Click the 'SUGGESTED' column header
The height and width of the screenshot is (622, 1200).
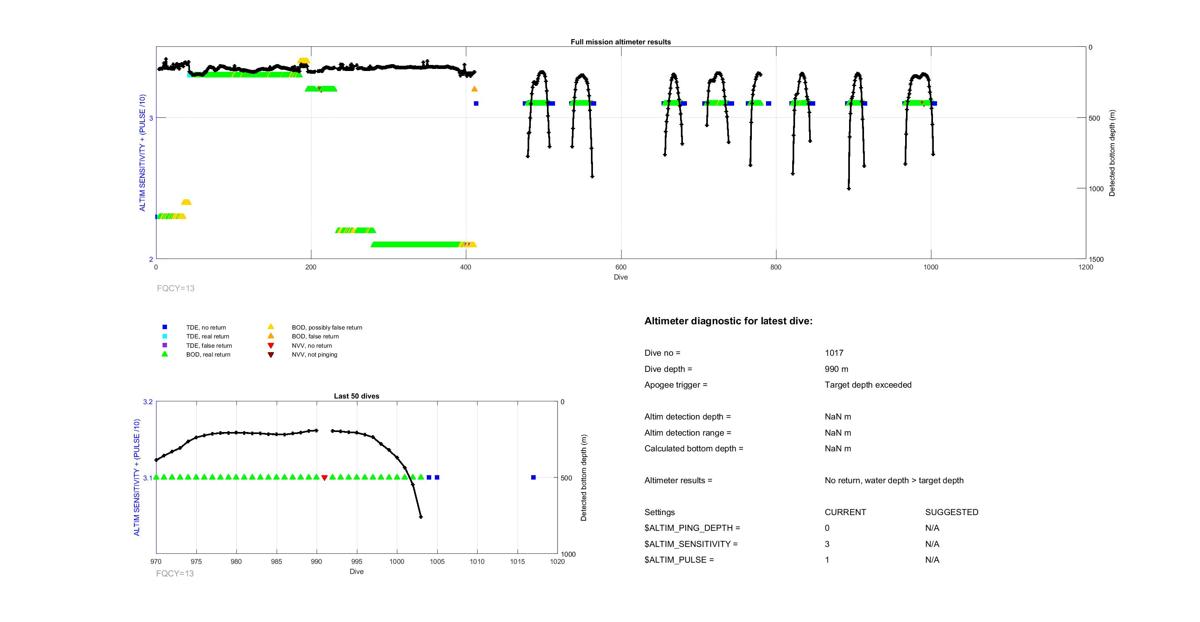click(x=952, y=513)
